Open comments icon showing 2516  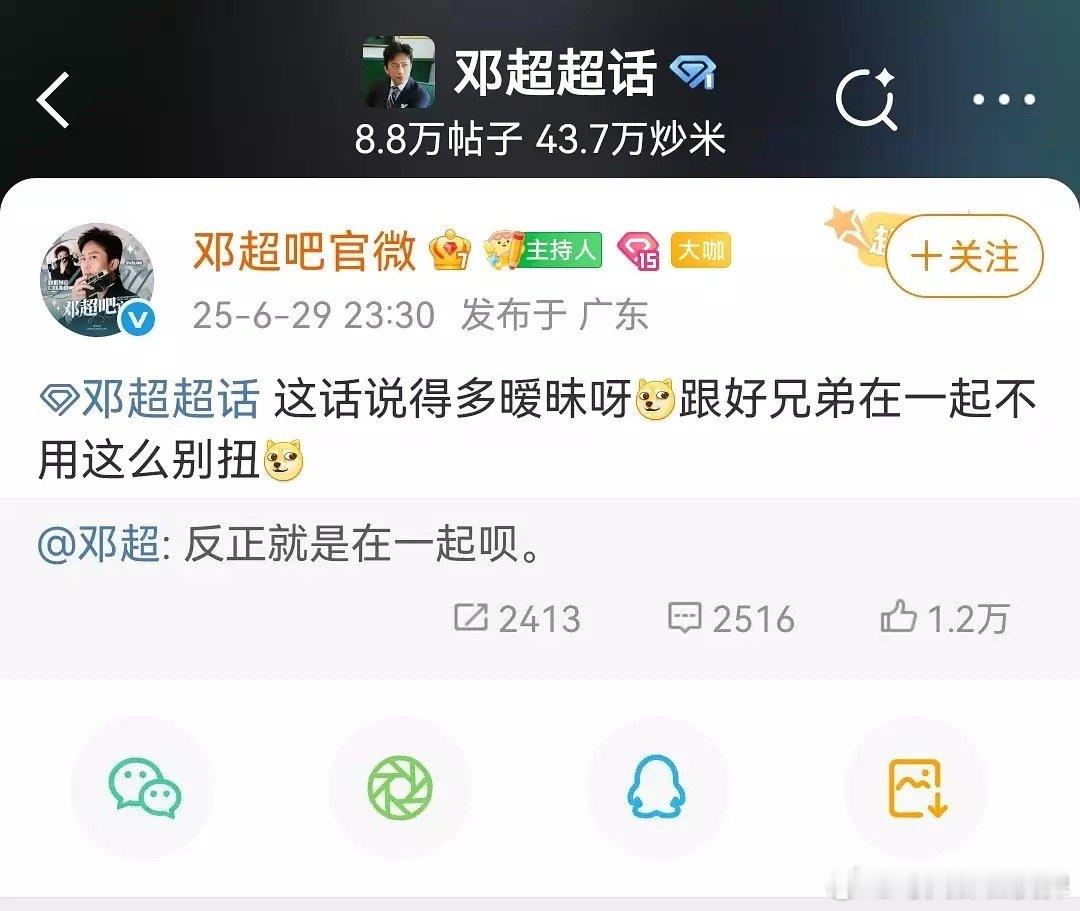click(x=731, y=618)
